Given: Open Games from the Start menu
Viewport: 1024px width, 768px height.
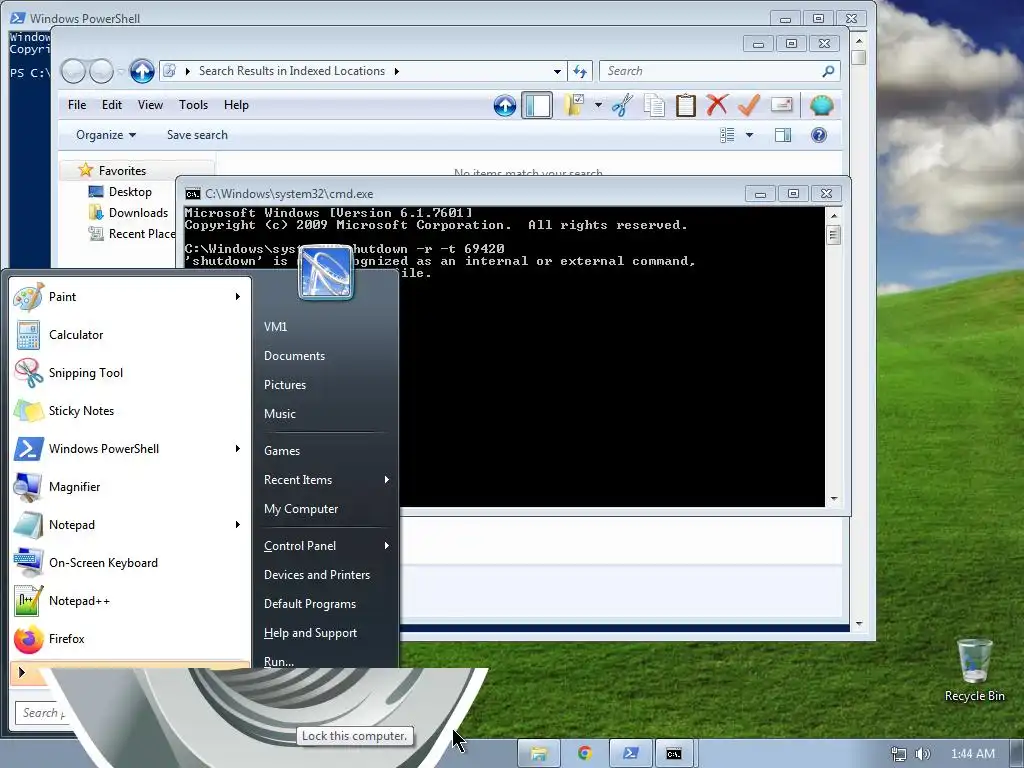Looking at the screenshot, I should (x=281, y=451).
